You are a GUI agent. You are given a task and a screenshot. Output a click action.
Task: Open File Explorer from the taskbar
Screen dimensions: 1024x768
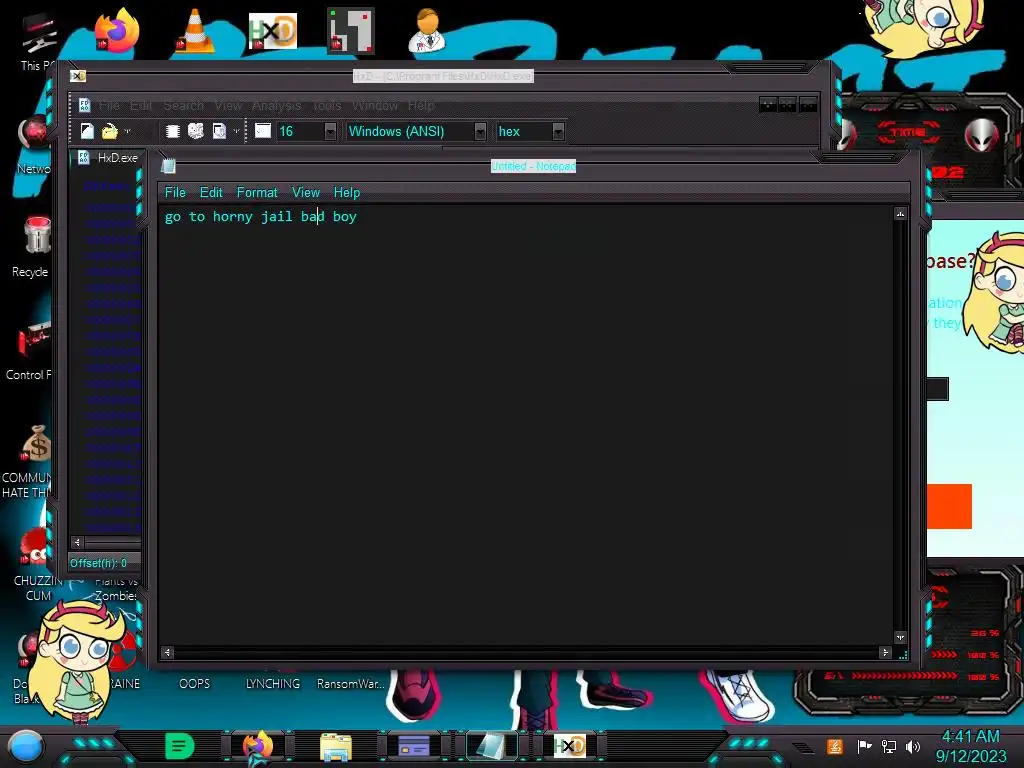point(336,746)
